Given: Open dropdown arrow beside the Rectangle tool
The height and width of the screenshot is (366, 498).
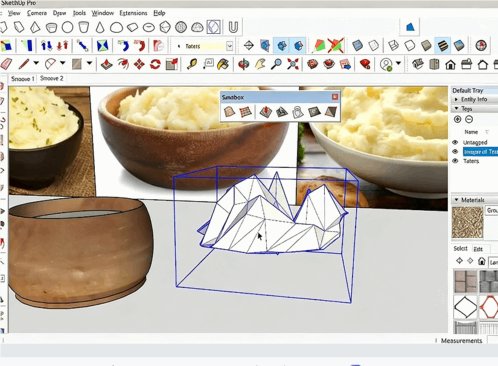Looking at the screenshot, I should click(x=89, y=63).
